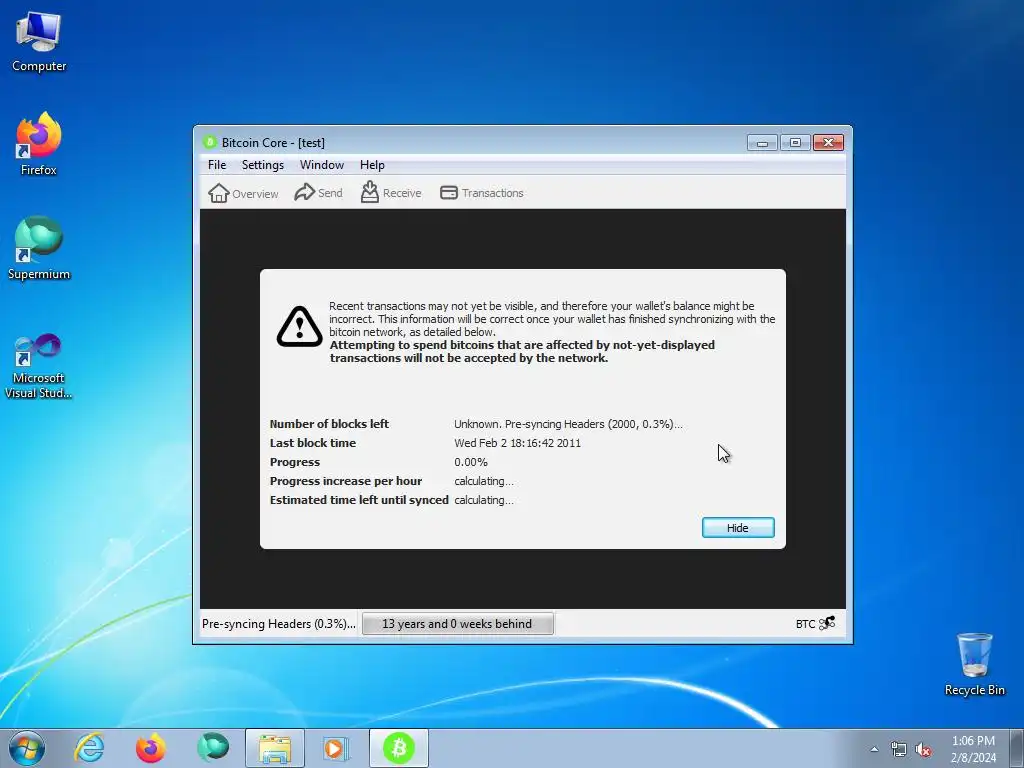The height and width of the screenshot is (768, 1024).
Task: Click the 'Number of blocks left' label
Action: [329, 424]
